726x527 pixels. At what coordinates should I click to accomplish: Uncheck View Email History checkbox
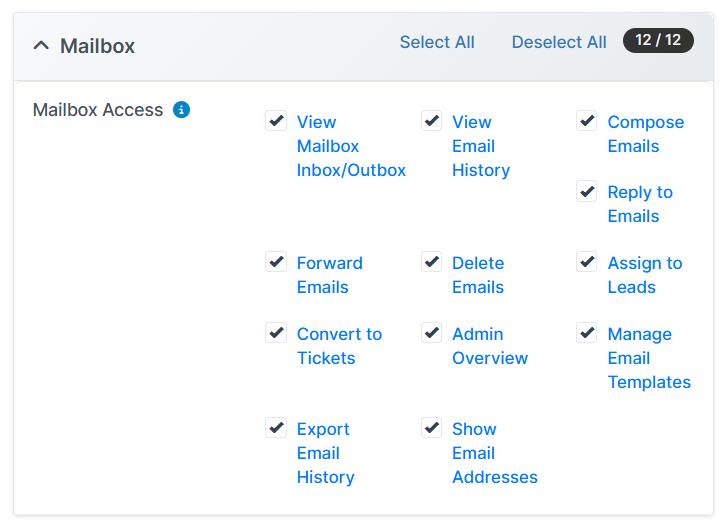[431, 121]
